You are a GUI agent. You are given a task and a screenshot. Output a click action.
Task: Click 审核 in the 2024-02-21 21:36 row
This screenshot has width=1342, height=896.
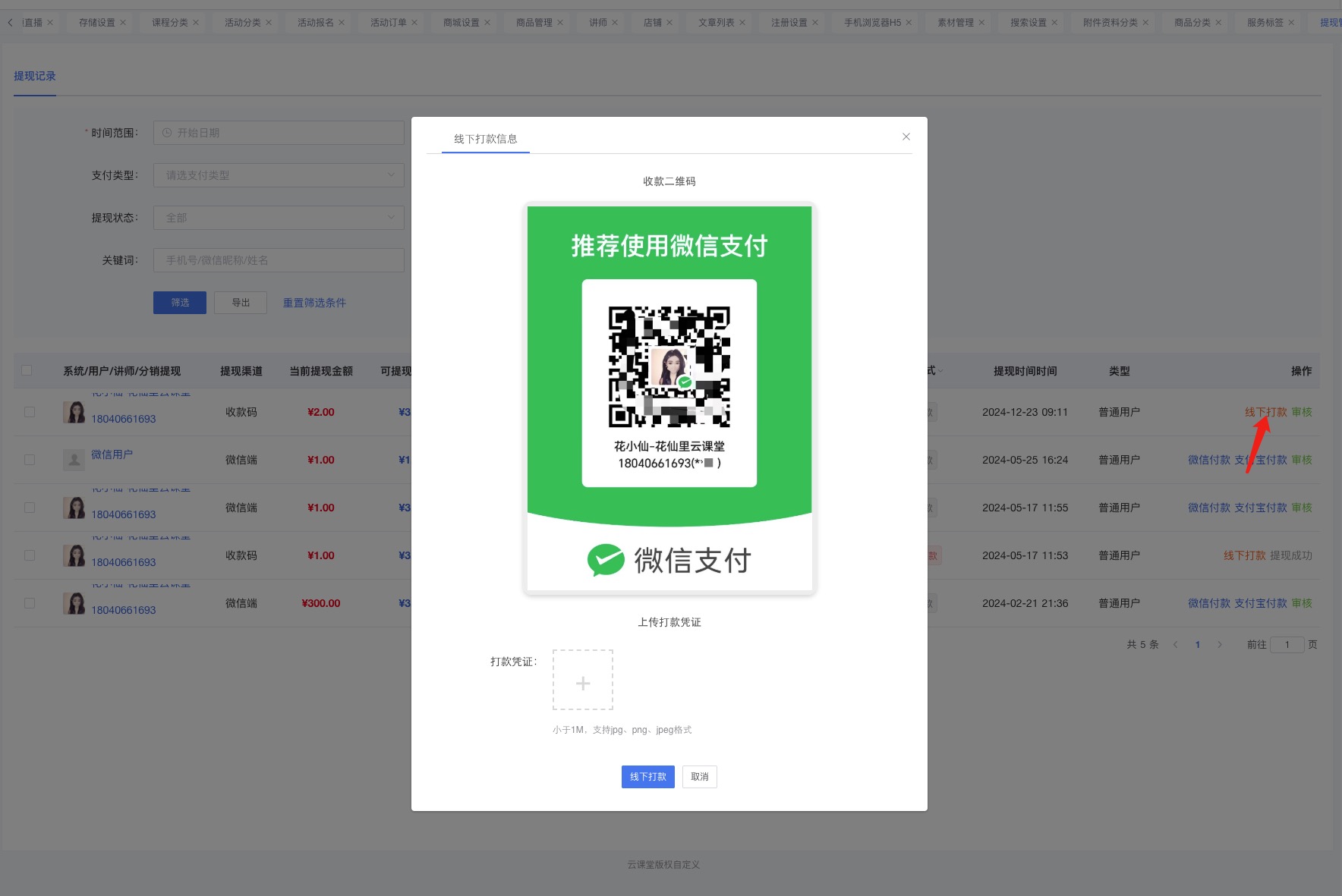(1302, 603)
